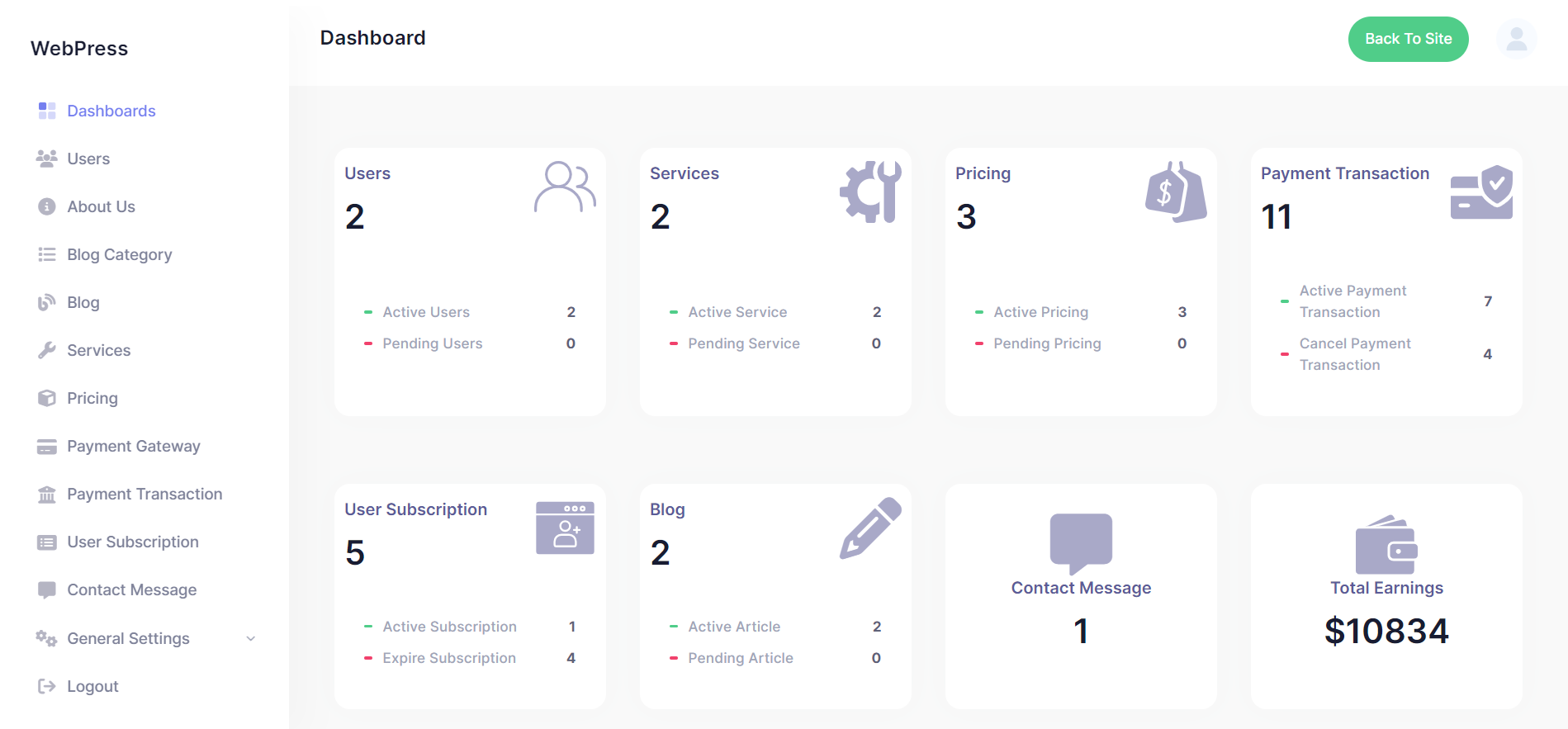This screenshot has width=1568, height=729.
Task: Click the User Subscription card icon
Action: [565, 528]
